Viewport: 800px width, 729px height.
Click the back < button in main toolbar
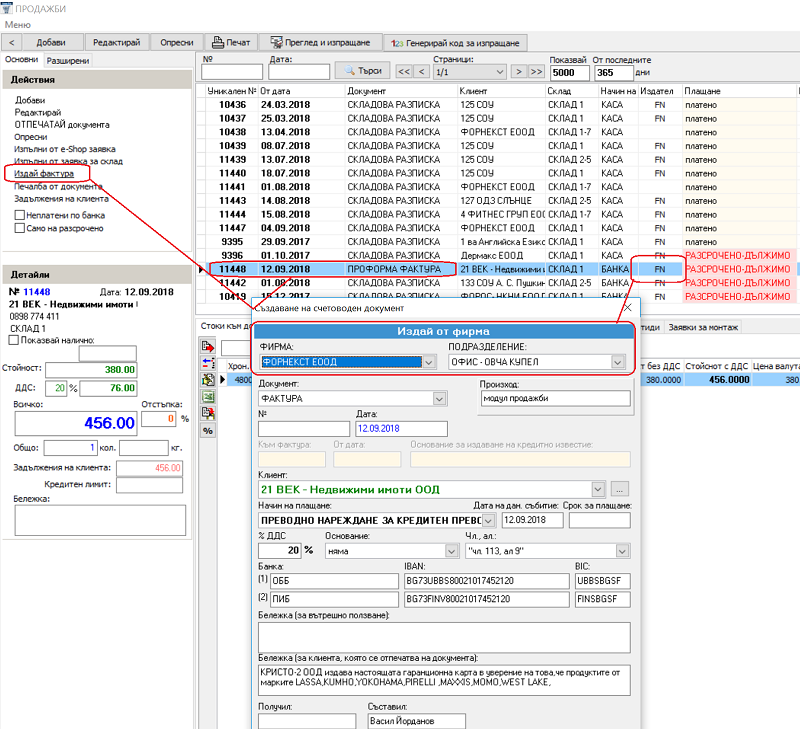click(x=12, y=42)
